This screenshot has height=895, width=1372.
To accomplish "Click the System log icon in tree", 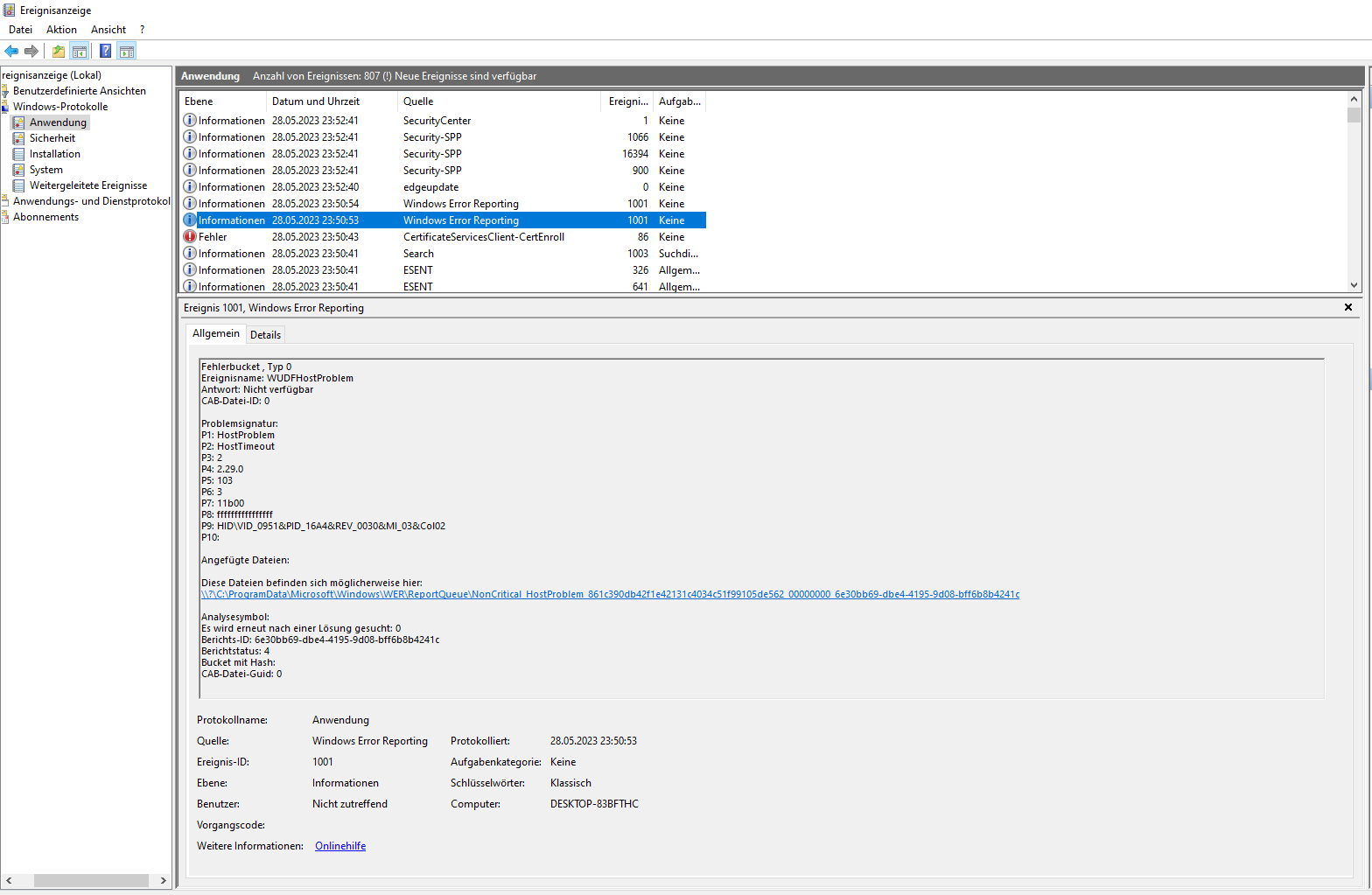I will click(x=18, y=170).
